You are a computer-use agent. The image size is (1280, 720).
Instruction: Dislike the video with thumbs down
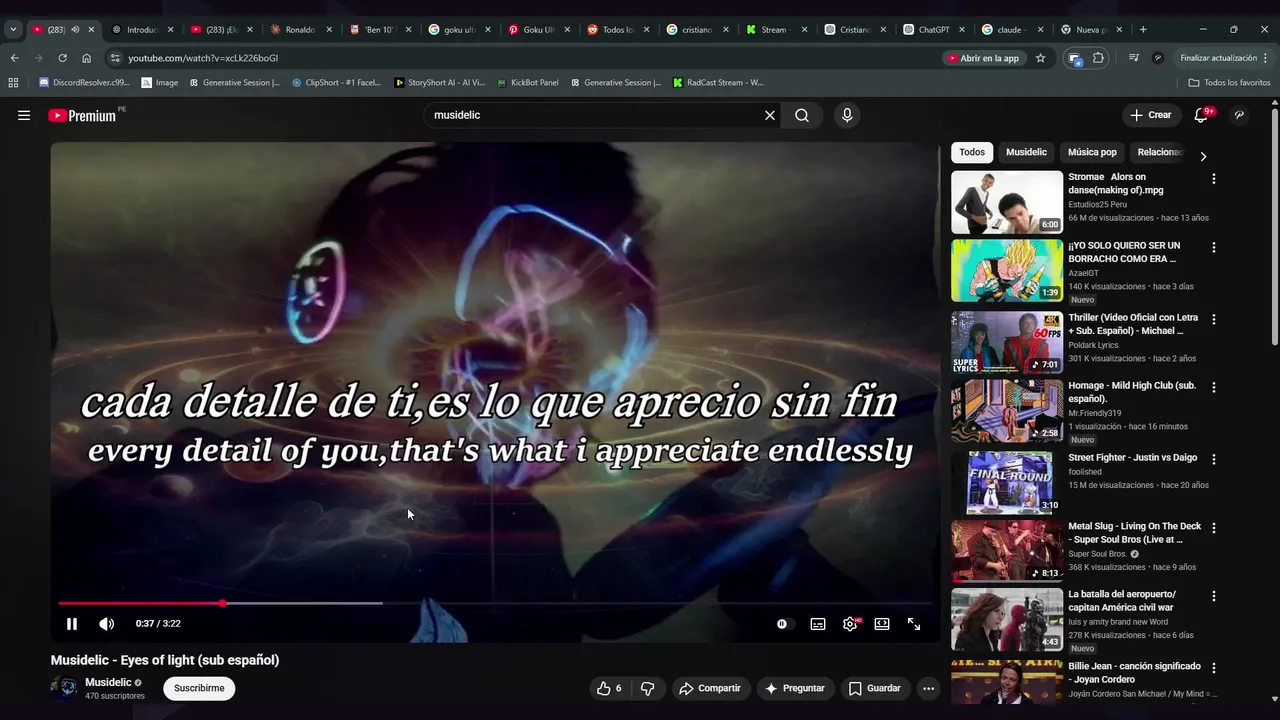[x=647, y=688]
